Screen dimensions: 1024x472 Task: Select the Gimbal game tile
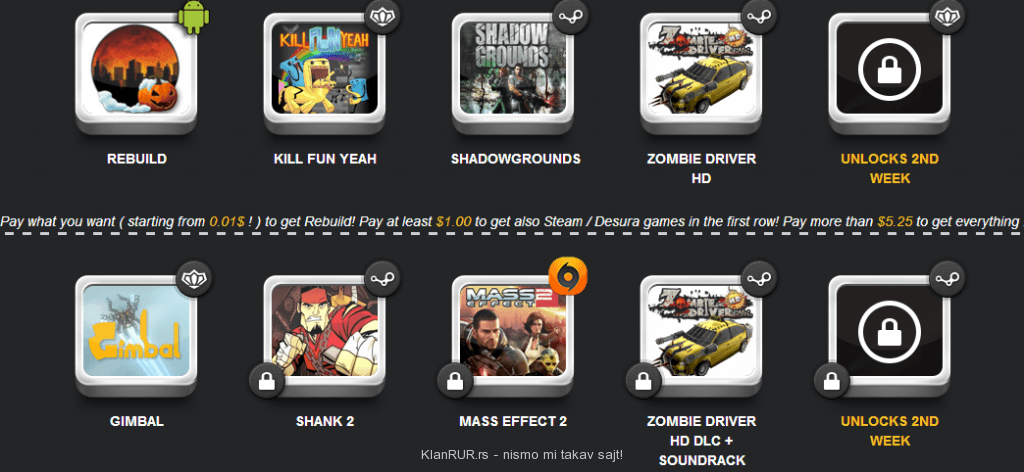pyautogui.click(x=136, y=334)
